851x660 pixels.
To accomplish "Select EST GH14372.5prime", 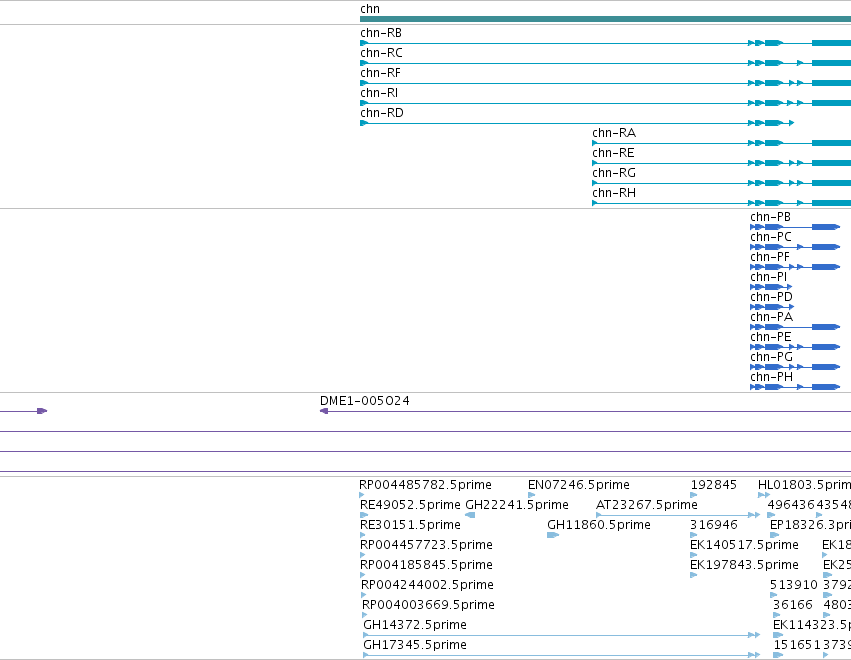I will pyautogui.click(x=415, y=625).
